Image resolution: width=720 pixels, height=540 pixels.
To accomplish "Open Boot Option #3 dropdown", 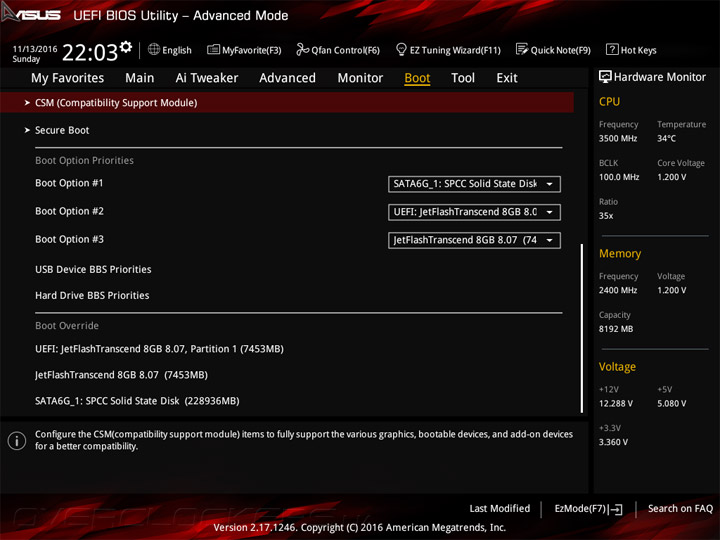I will 474,240.
